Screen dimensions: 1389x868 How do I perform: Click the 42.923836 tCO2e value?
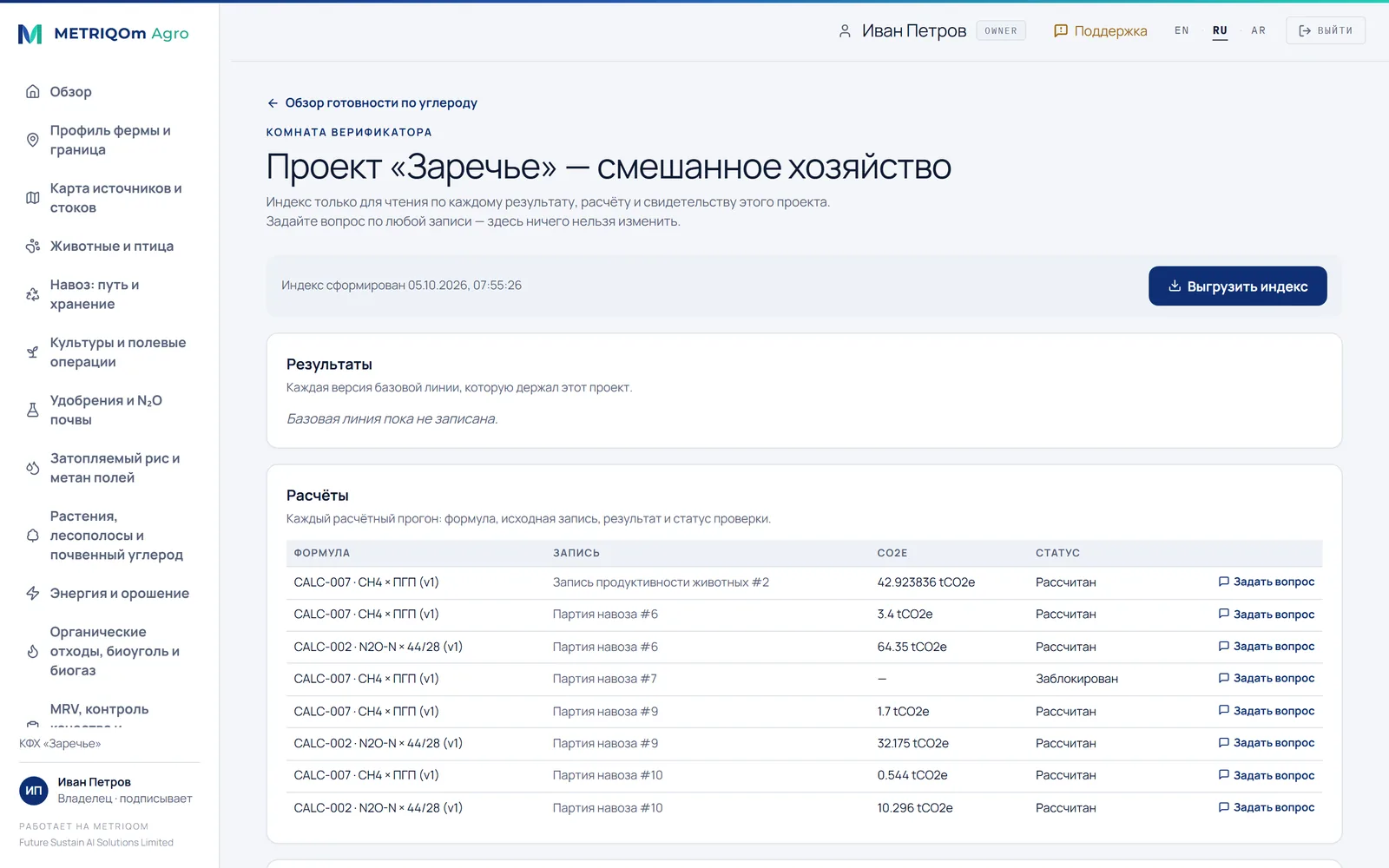click(925, 582)
